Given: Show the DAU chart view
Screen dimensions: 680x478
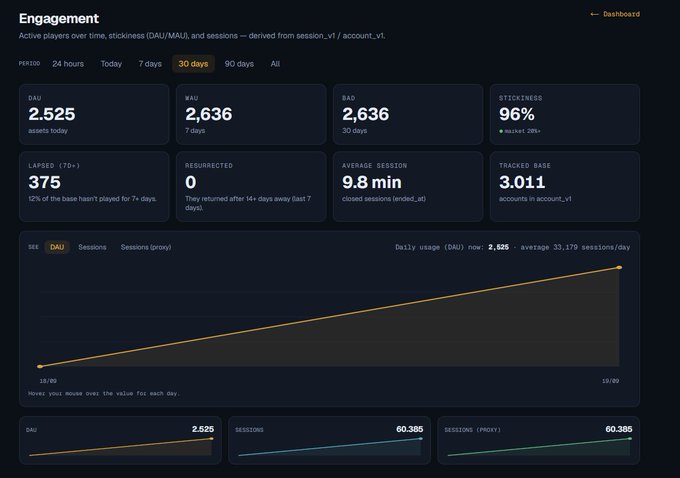Looking at the screenshot, I should click(57, 247).
